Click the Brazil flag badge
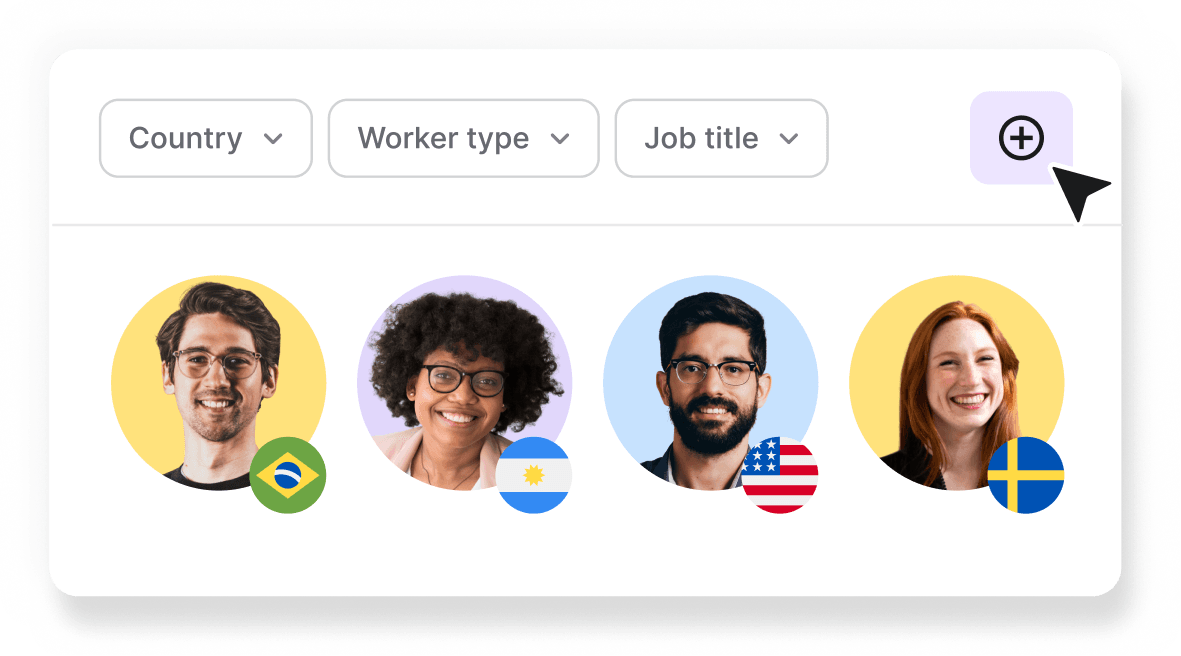This screenshot has width=1181, height=656. [288, 475]
